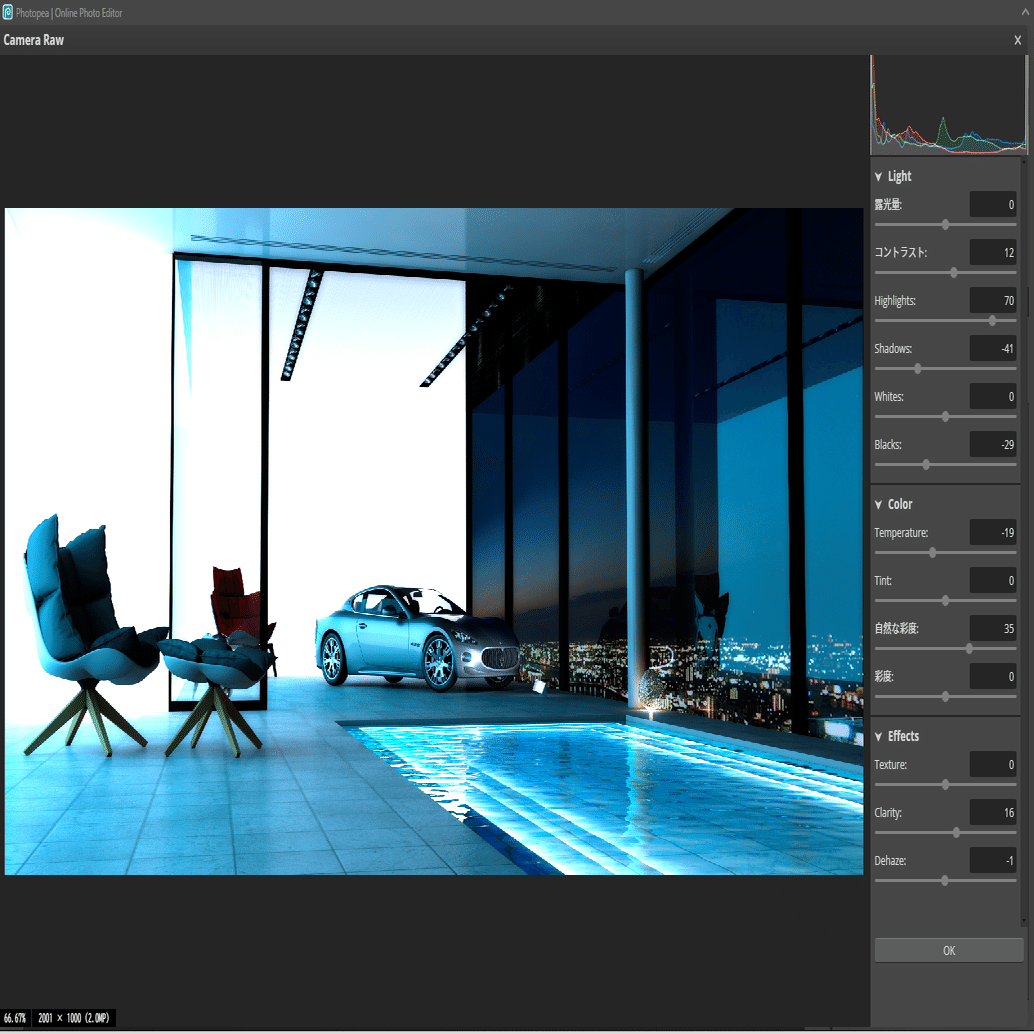1034x1034 pixels.
Task: Click the Shadows label
Action: pyautogui.click(x=893, y=348)
